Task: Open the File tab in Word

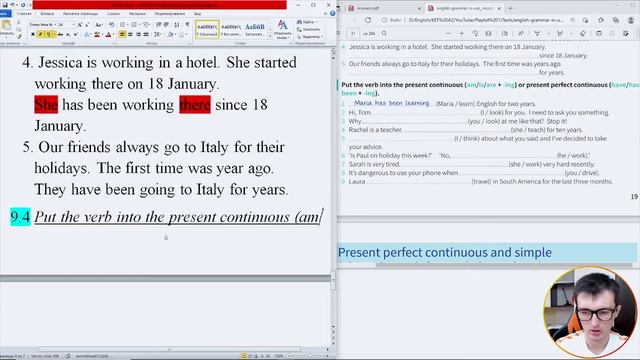Action: point(5,13)
